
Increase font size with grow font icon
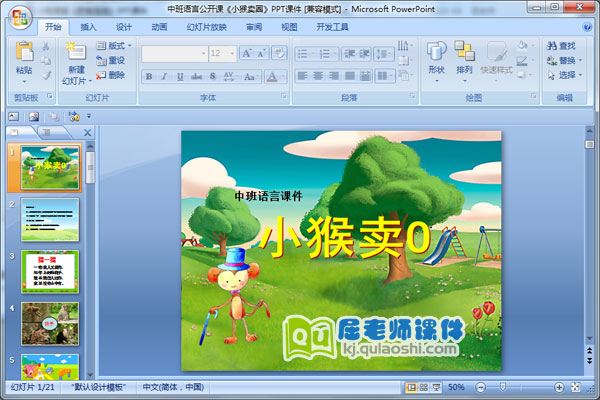click(246, 53)
